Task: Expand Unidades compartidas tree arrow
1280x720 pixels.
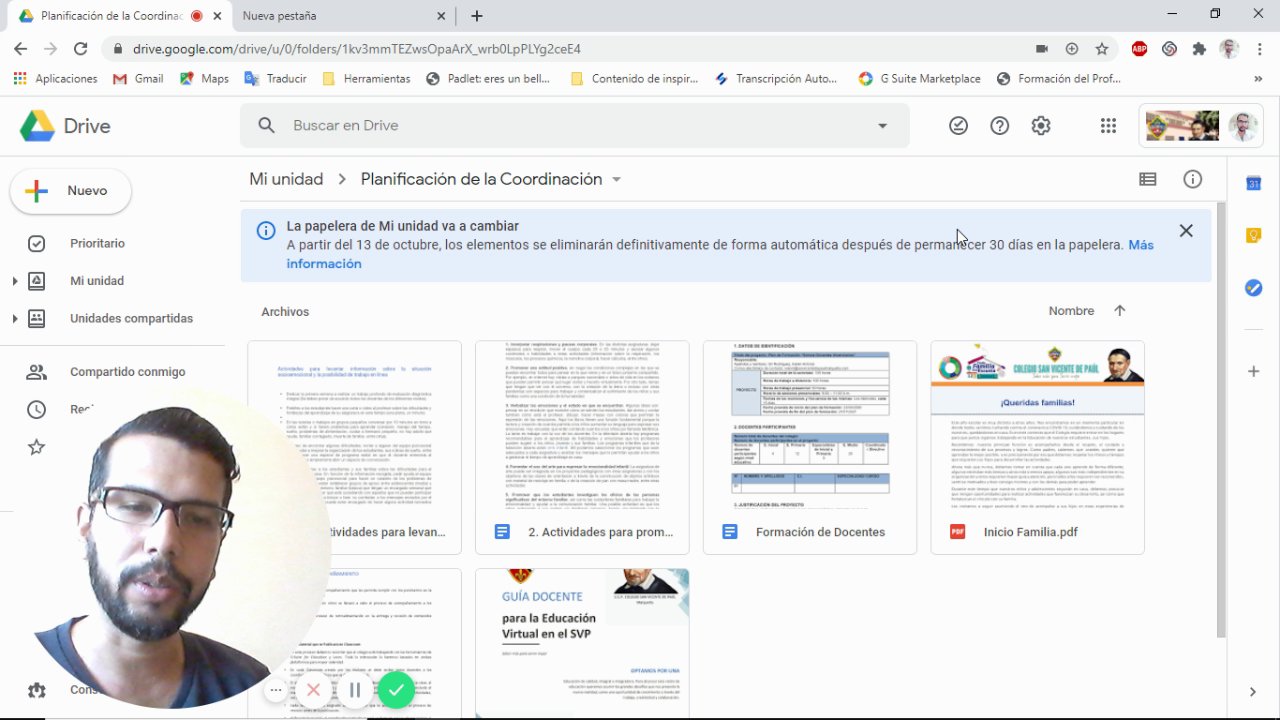Action: [x=15, y=319]
